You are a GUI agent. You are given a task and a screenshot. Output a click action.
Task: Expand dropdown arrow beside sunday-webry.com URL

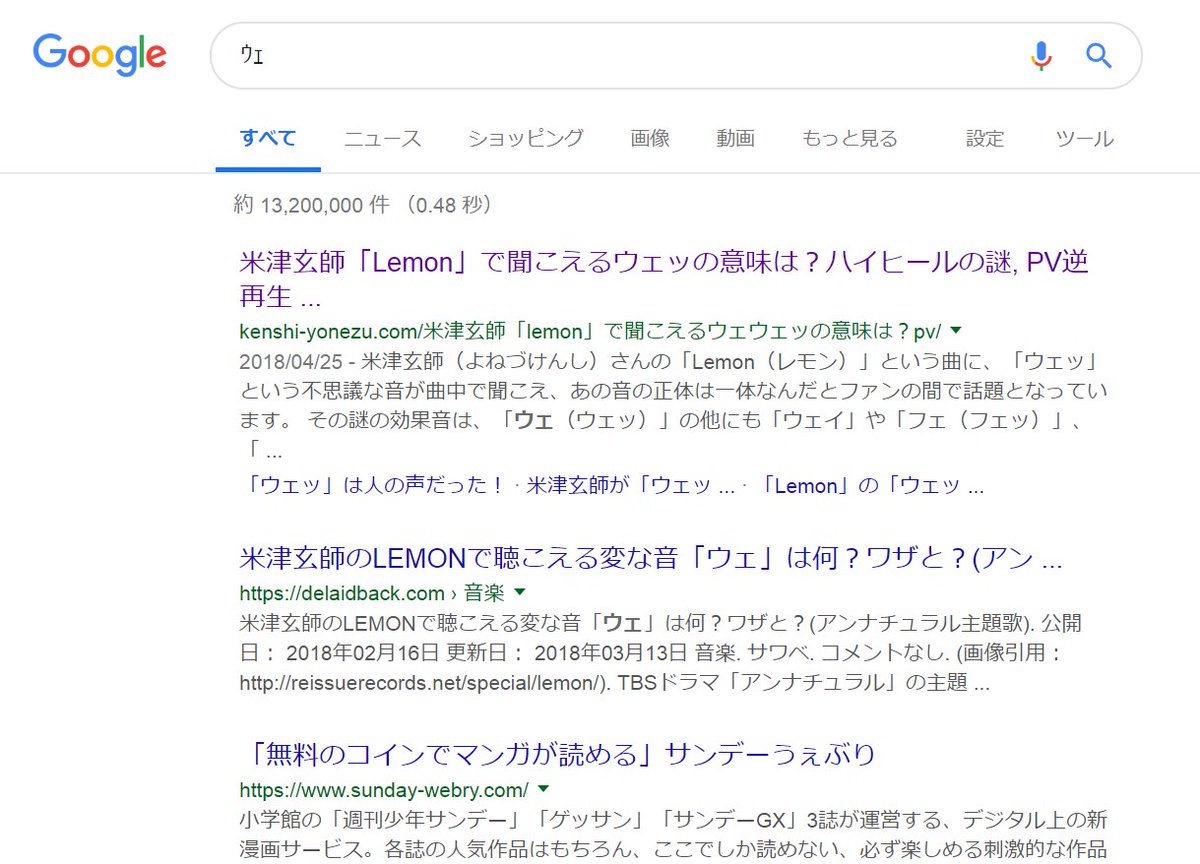(x=543, y=787)
